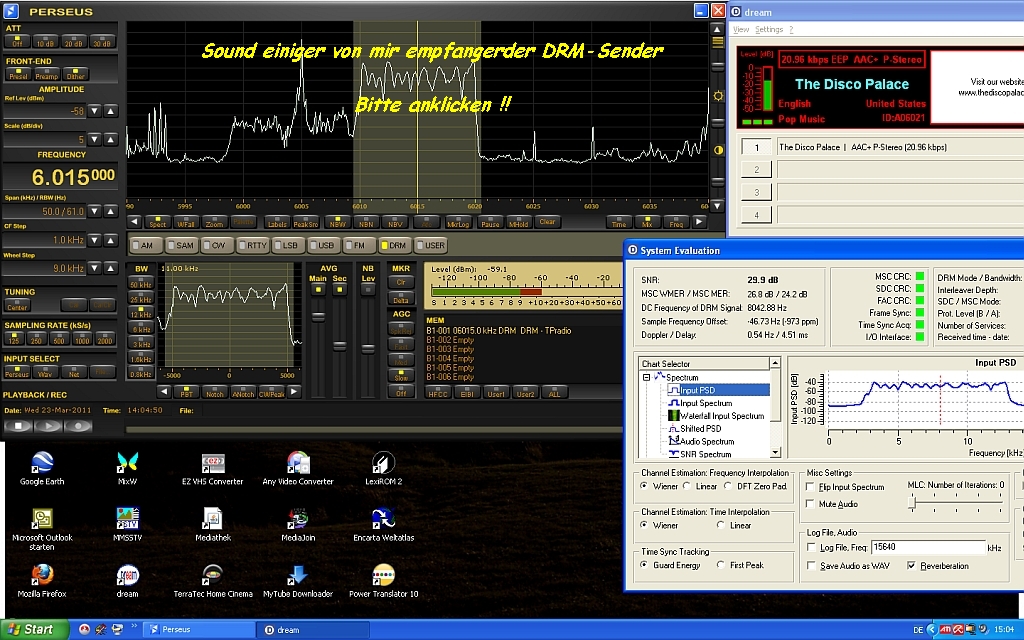Launch Mozilla Firefox from desktop

(42, 581)
